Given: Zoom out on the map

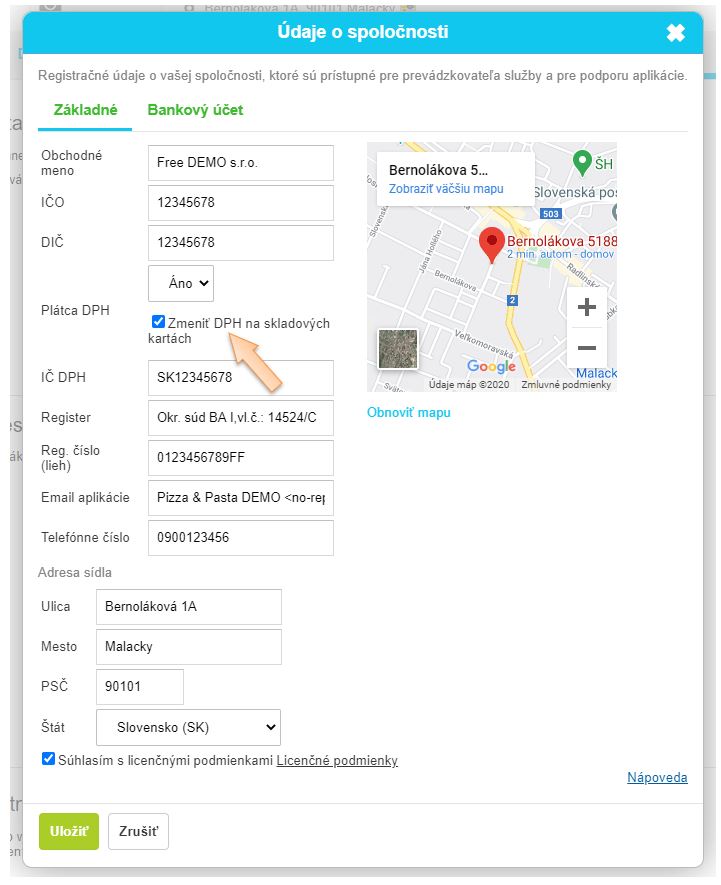Looking at the screenshot, I should coord(587,347).
